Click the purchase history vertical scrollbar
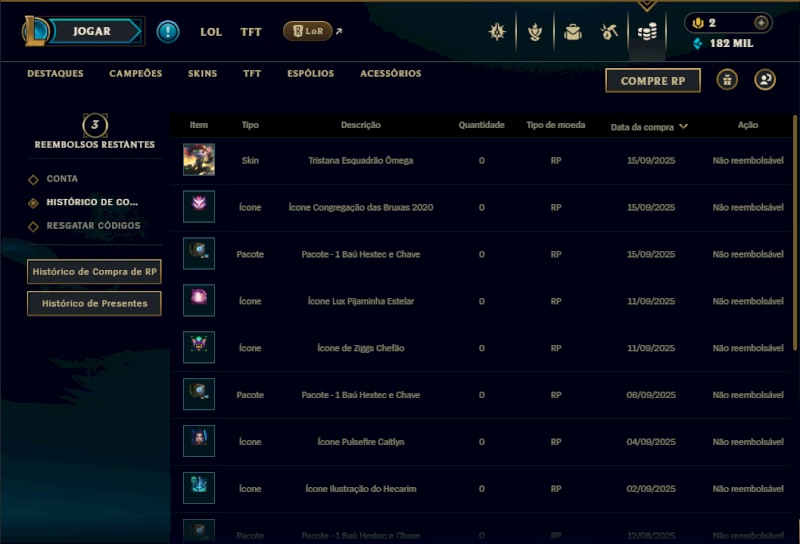 [795, 233]
